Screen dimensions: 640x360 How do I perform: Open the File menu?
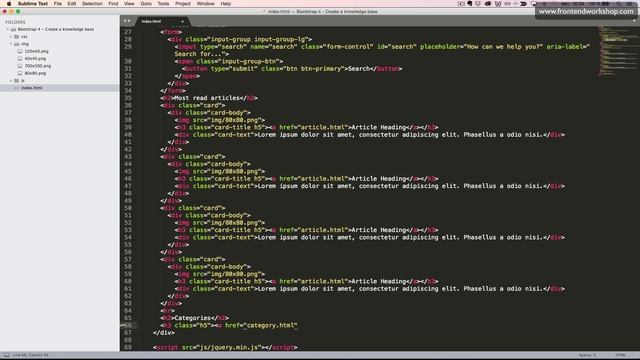click(58, 4)
